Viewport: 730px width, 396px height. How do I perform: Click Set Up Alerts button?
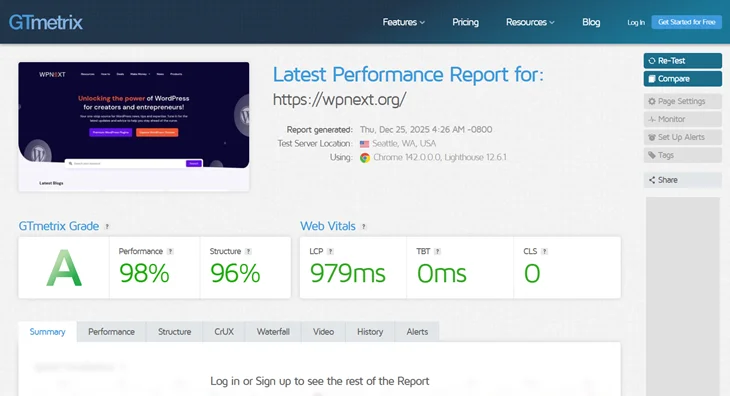pyautogui.click(x=683, y=137)
